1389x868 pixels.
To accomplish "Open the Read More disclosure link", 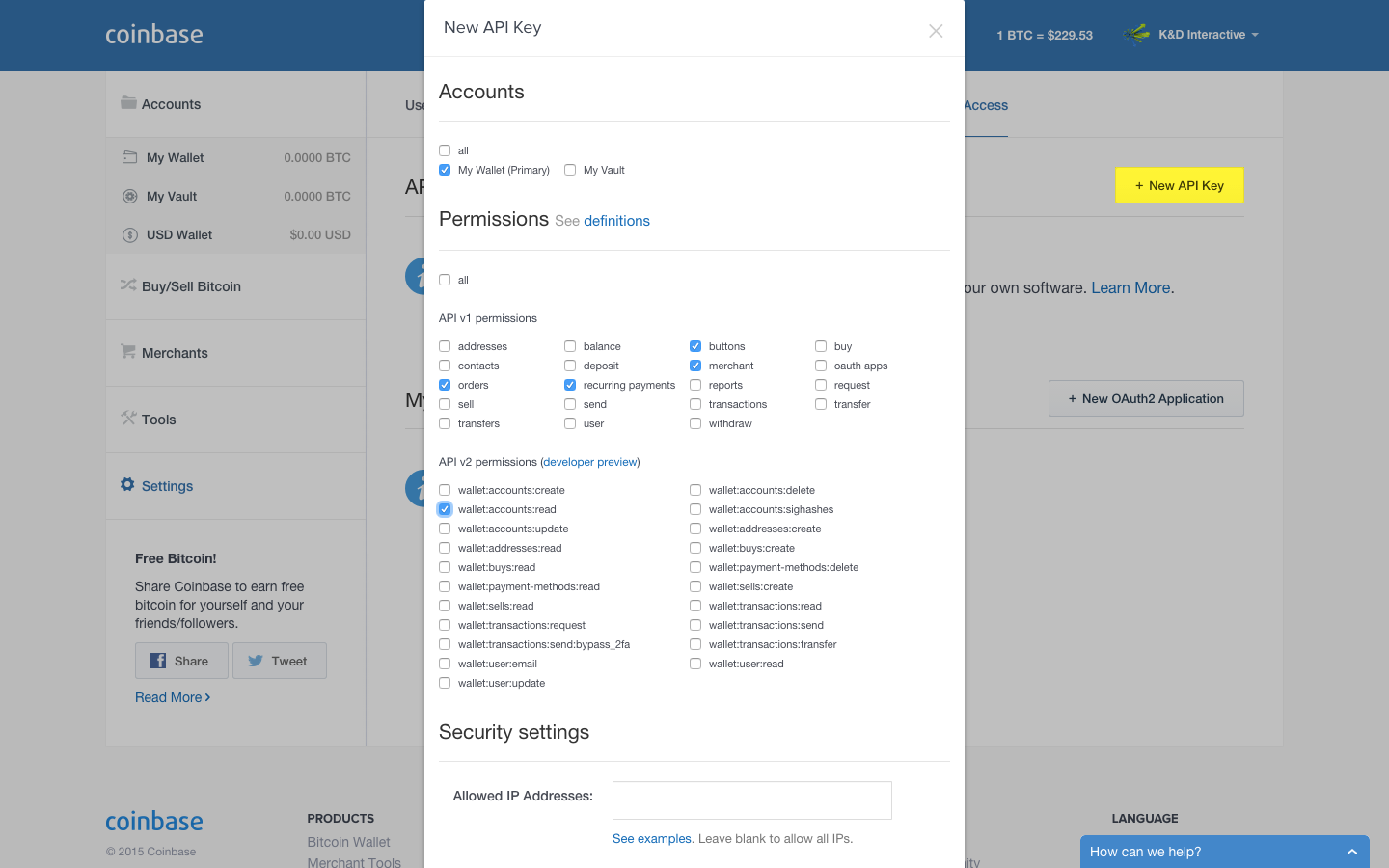I will [173, 697].
